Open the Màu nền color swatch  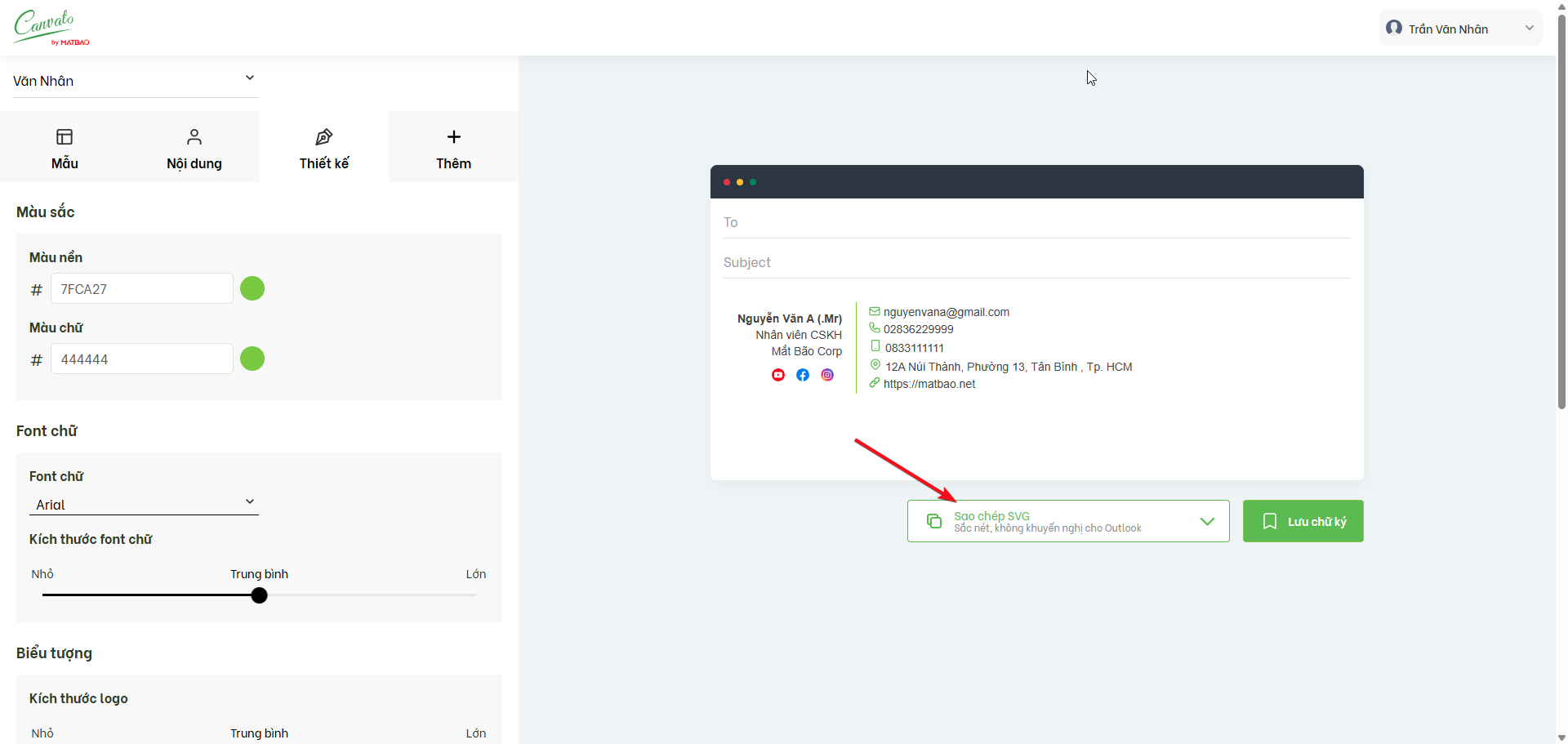[252, 288]
